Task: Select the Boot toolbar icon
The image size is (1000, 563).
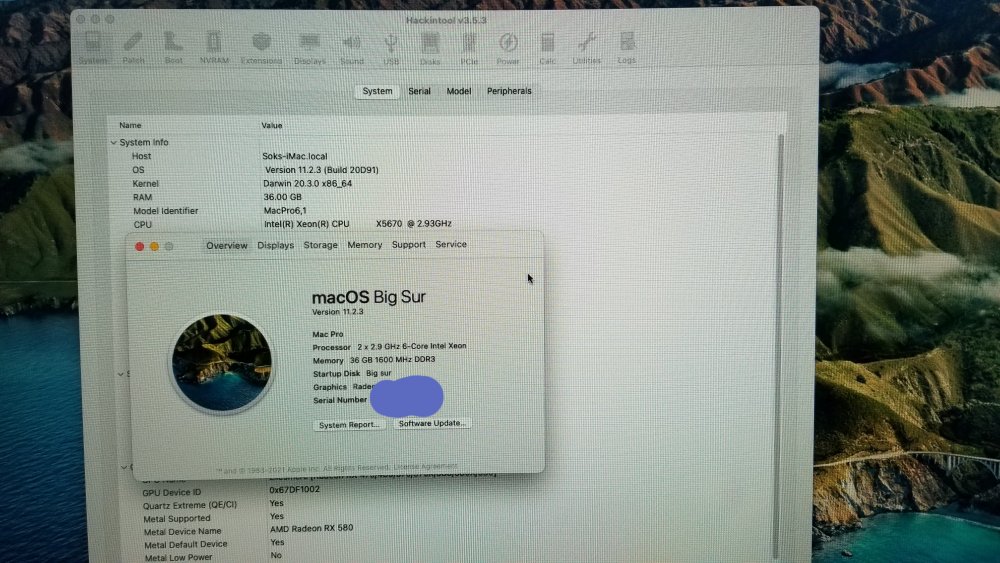Action: coord(173,48)
